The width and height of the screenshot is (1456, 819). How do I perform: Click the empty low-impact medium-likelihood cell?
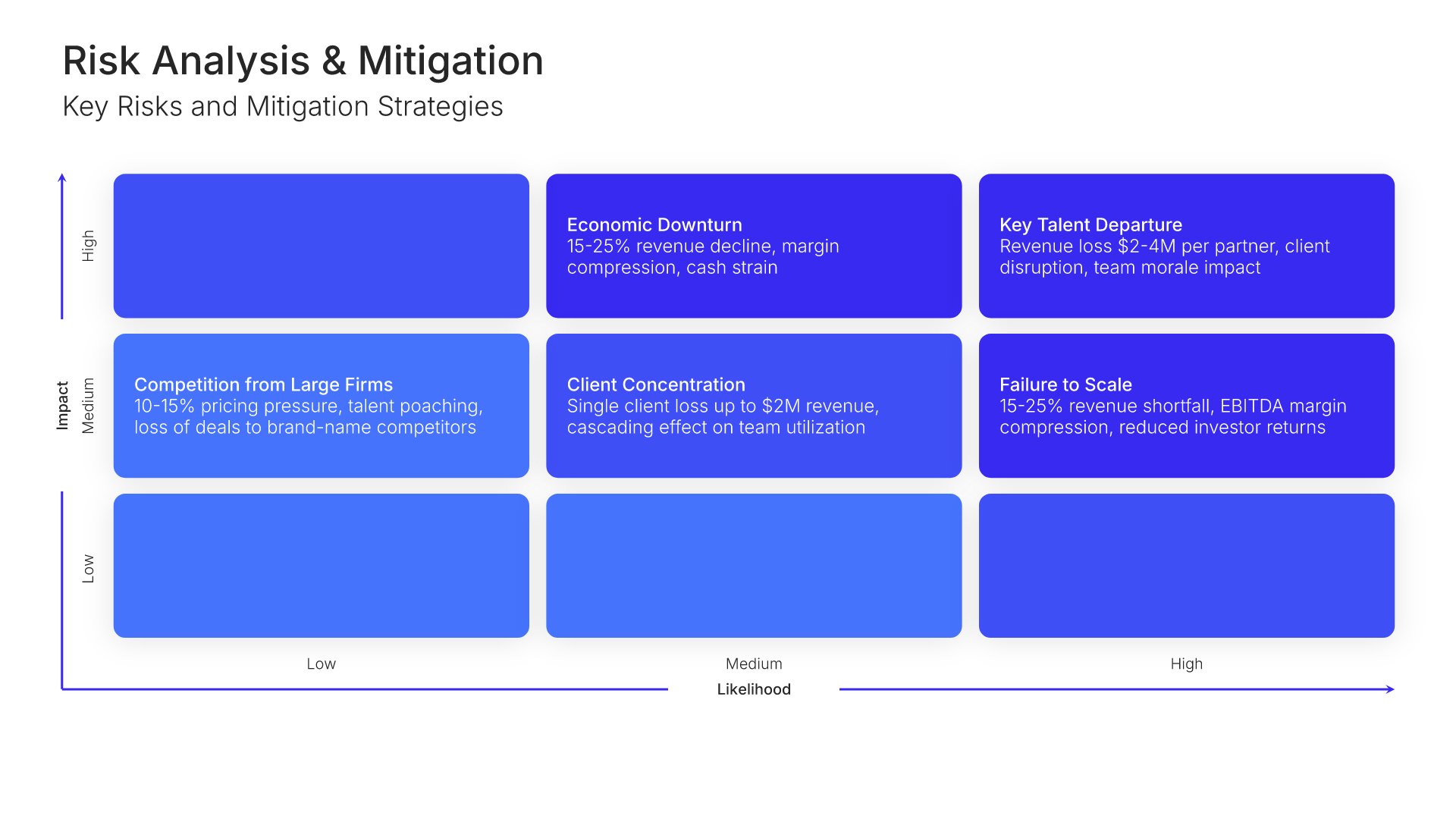(x=753, y=566)
